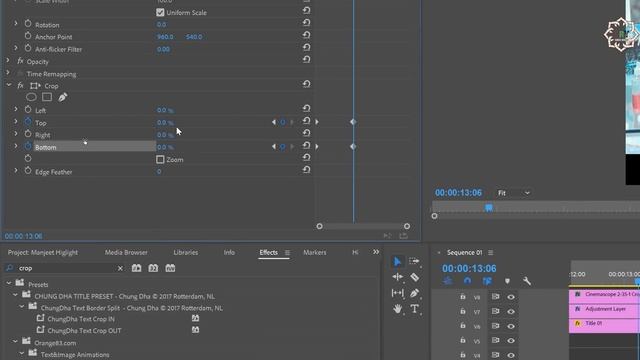Add or remove keyframe for Bottom

point(282,147)
